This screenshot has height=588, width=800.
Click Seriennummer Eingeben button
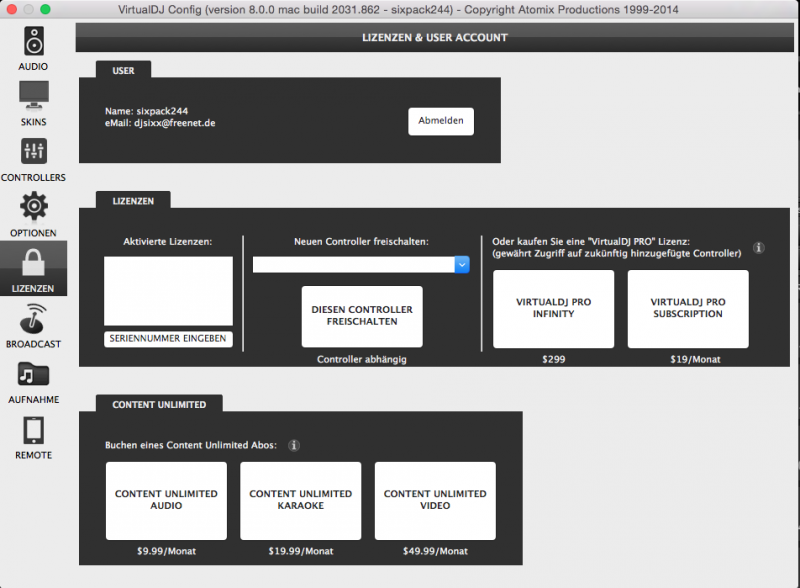coord(168,338)
